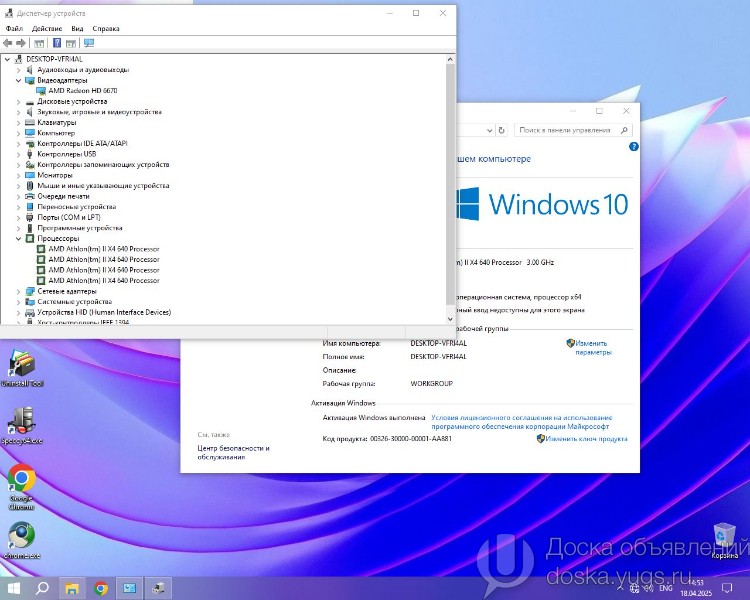
Task: Click the chrome.exe desktop icon
Action: [22, 541]
